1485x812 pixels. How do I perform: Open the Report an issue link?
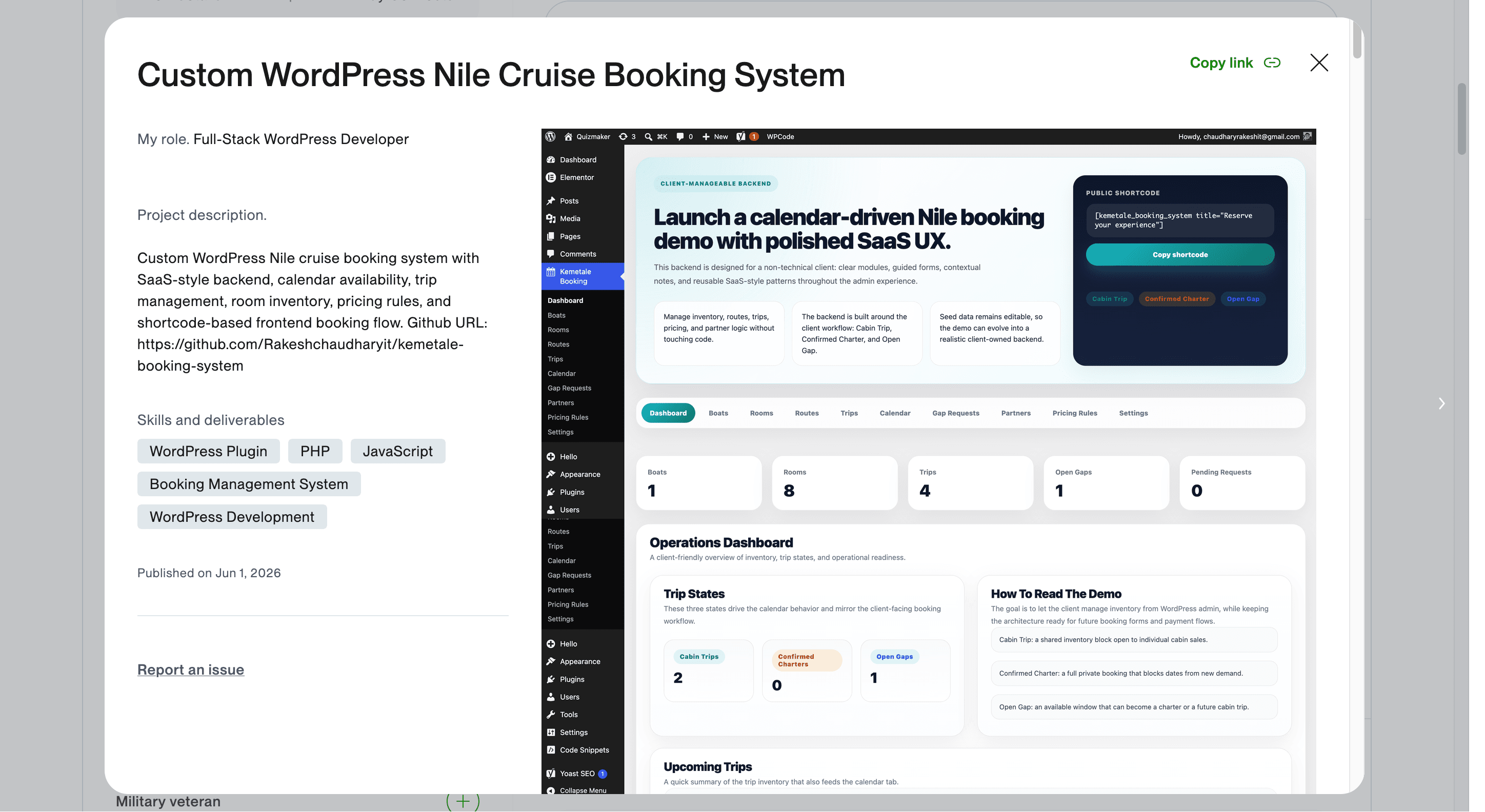coord(190,669)
